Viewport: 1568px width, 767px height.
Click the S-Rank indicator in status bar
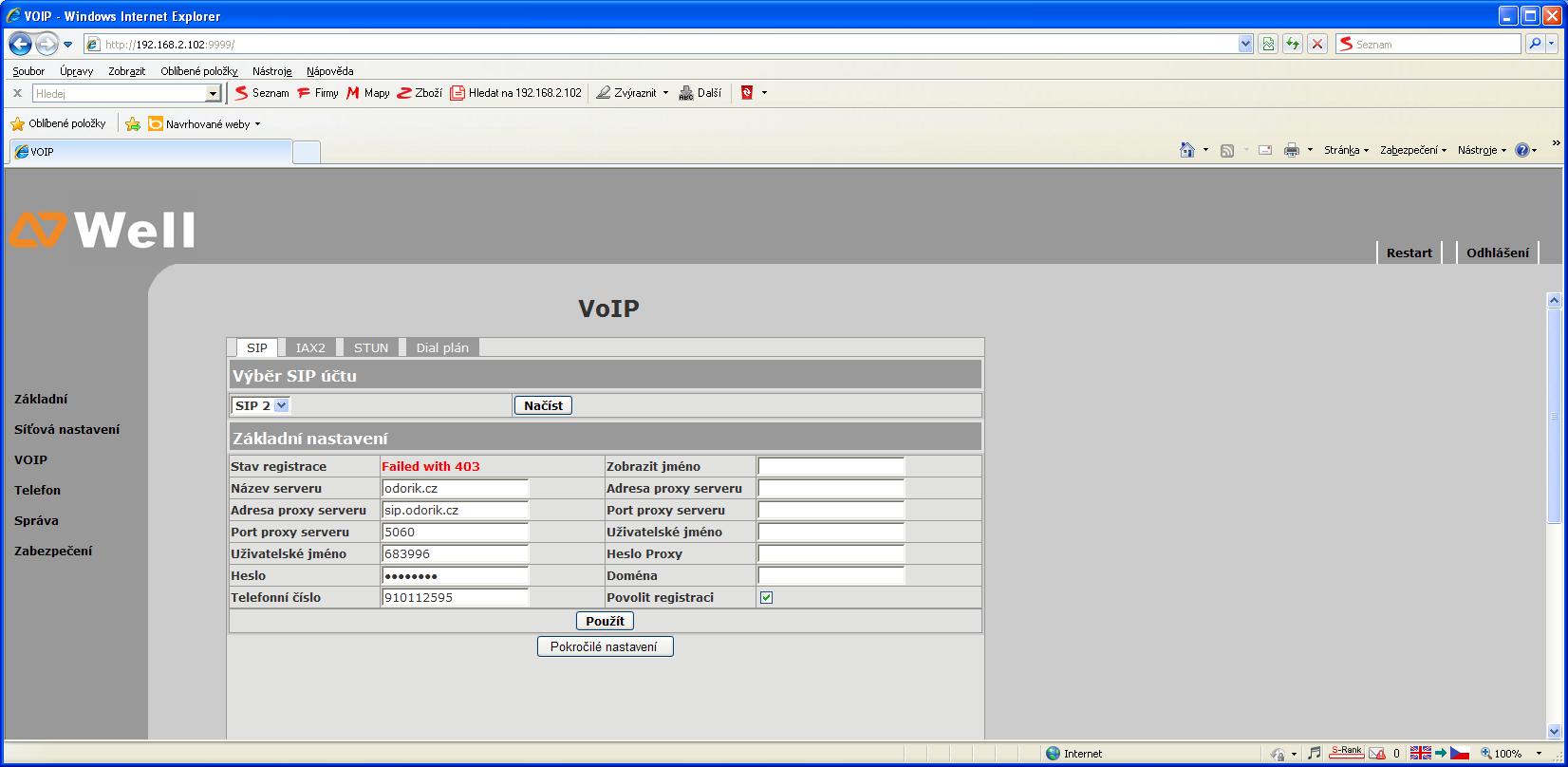(1346, 752)
